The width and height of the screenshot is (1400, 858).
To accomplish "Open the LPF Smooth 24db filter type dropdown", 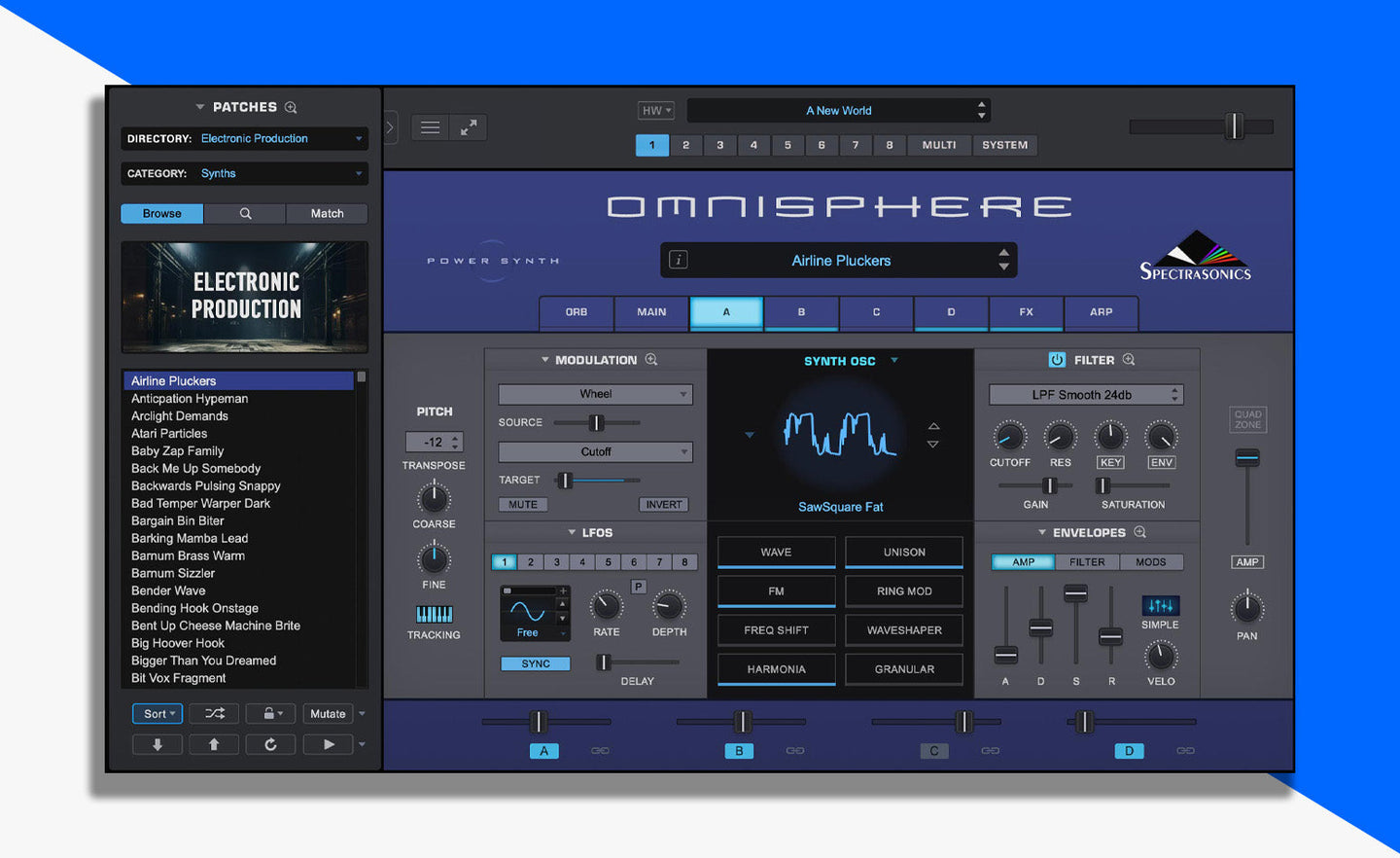I will point(1086,395).
